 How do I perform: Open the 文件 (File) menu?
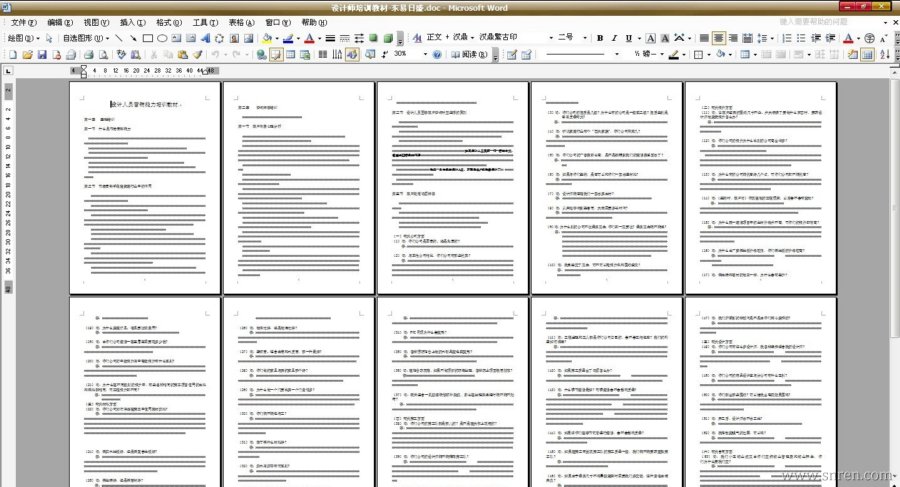point(23,22)
